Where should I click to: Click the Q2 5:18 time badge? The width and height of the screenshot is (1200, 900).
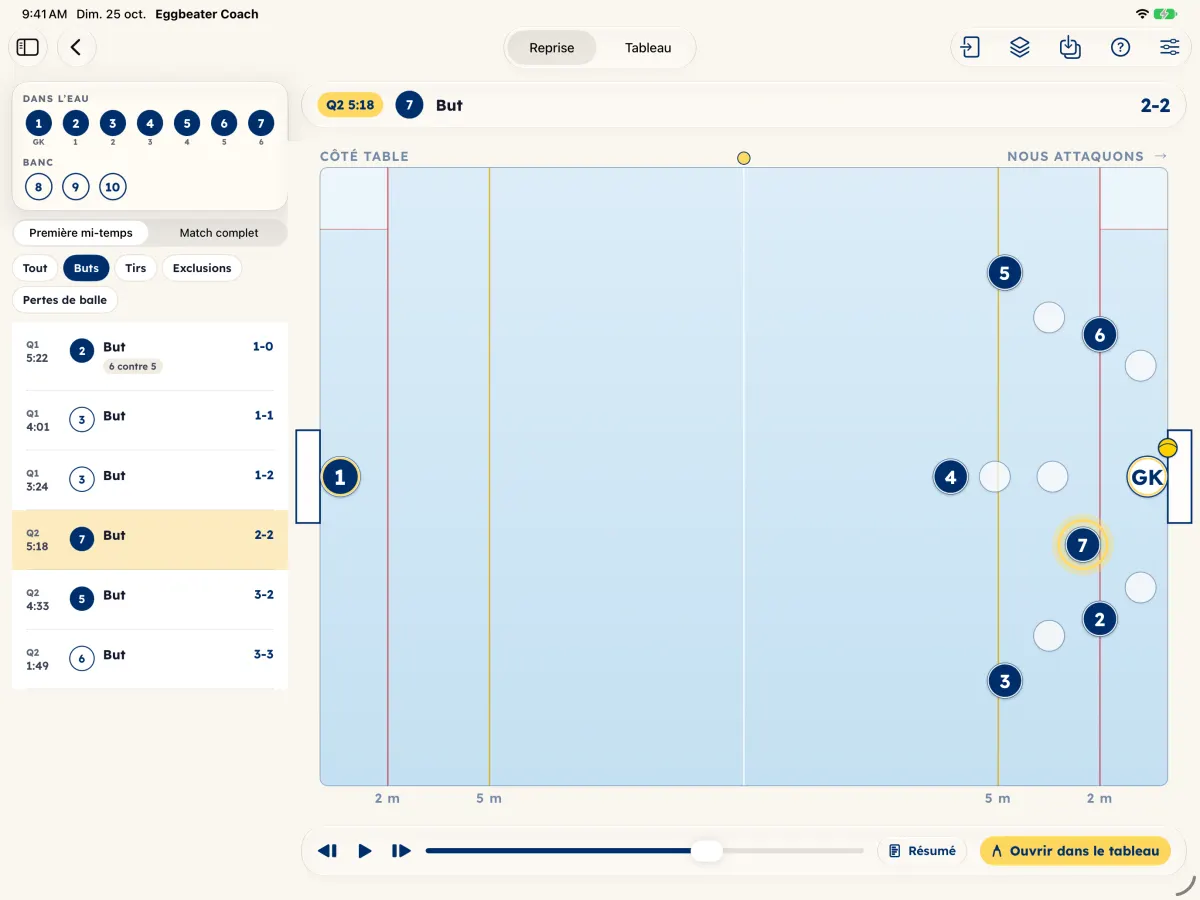point(350,105)
